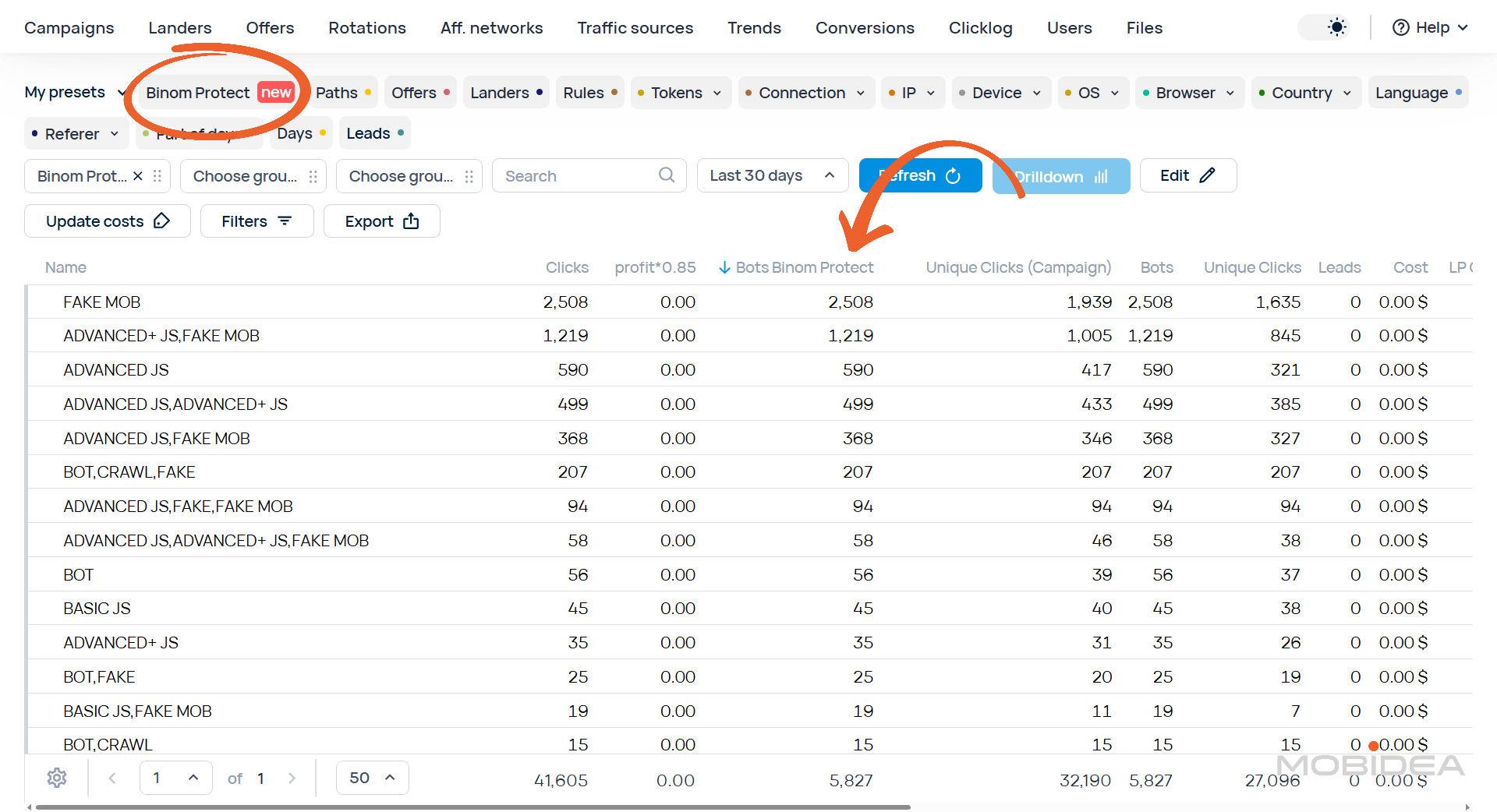Toggle the Leads filter chip
This screenshot has height=812, width=1497.
(374, 132)
